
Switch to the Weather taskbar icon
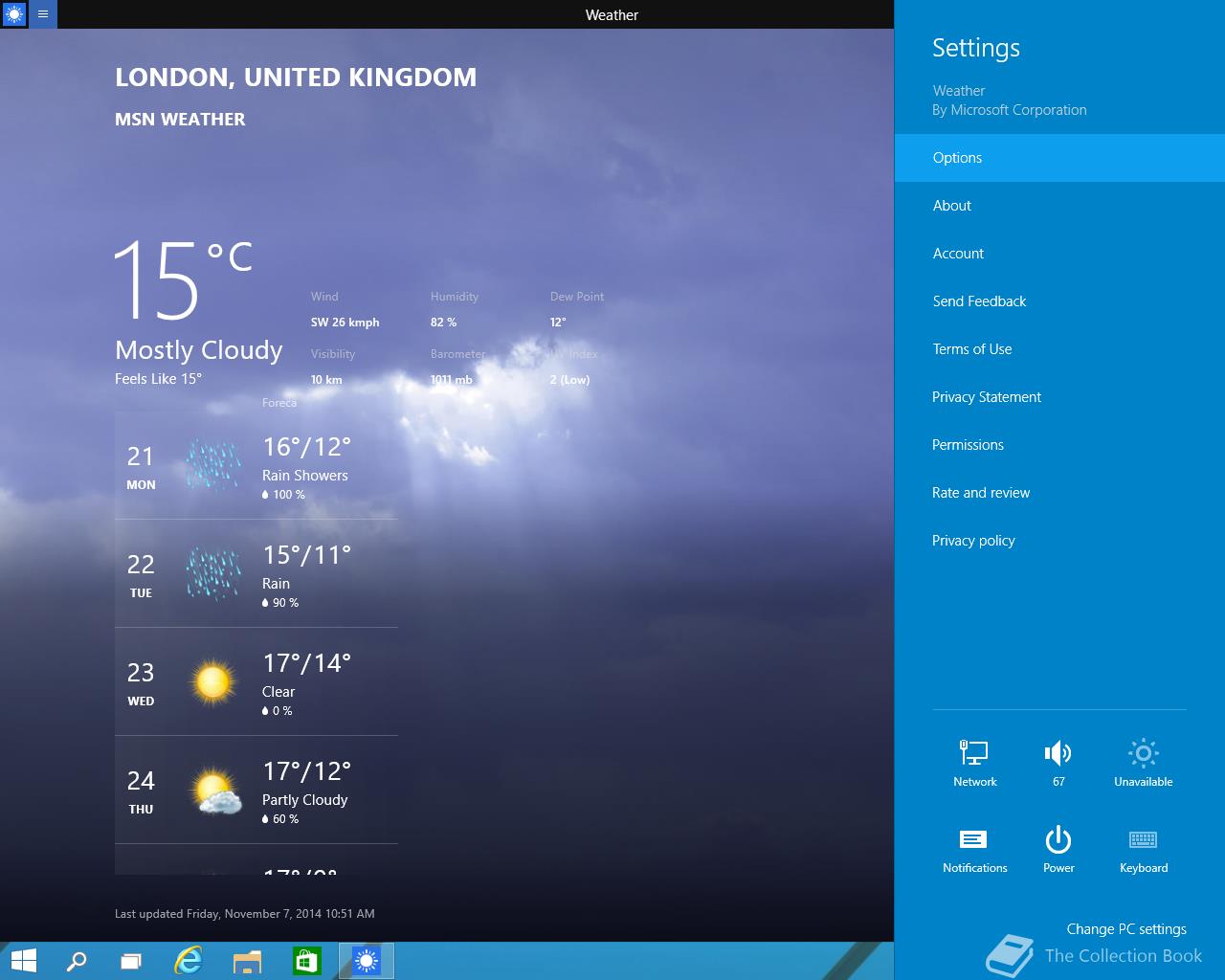pyautogui.click(x=367, y=961)
